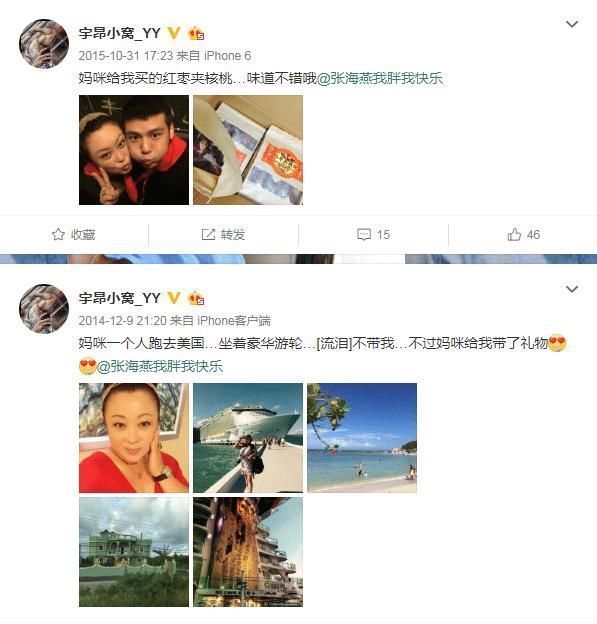
Task: Click the gold V verified badge on second post
Action: 174,298
